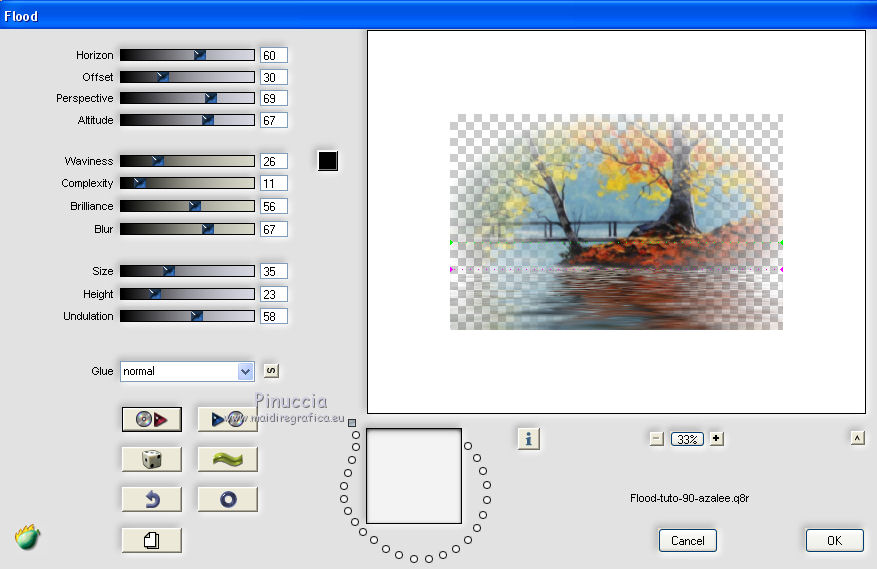Click the Size slider track
Screen dimensions: 877x569
pos(187,271)
